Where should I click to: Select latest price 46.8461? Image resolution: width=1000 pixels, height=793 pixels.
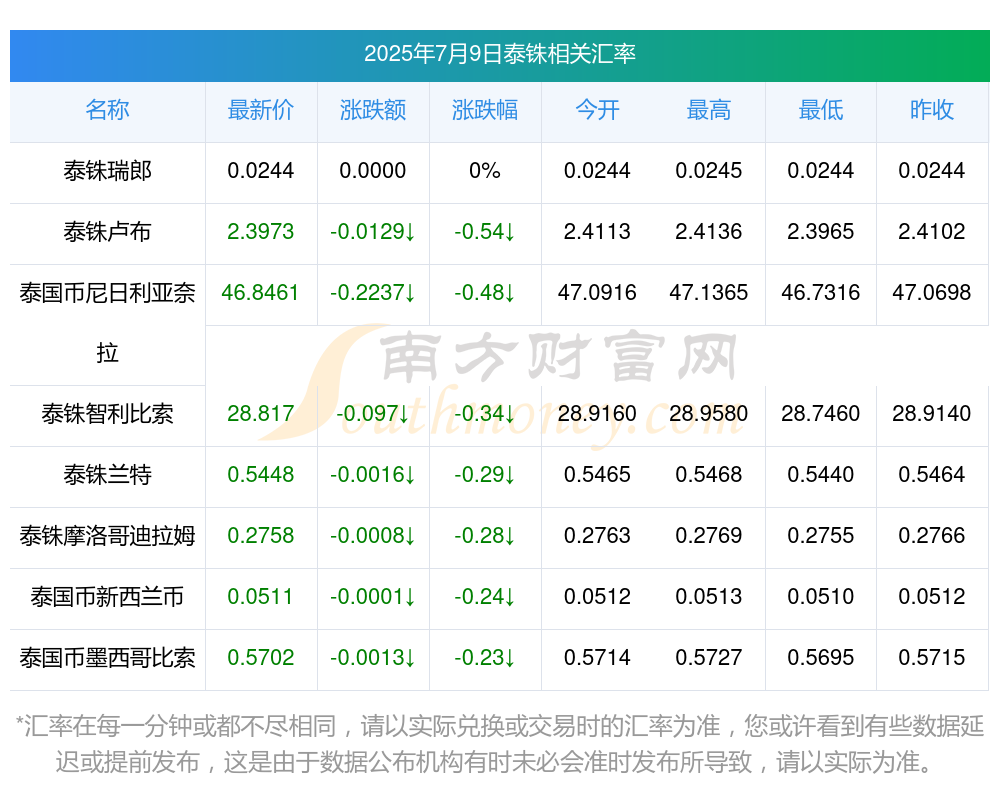pyautogui.click(x=260, y=293)
